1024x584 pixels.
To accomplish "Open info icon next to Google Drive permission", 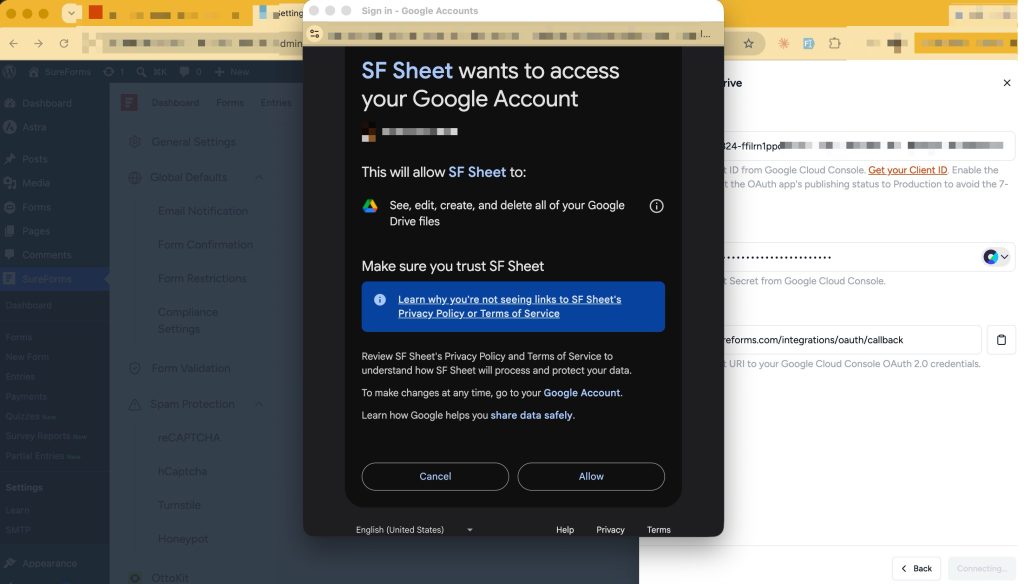I will click(x=656, y=206).
